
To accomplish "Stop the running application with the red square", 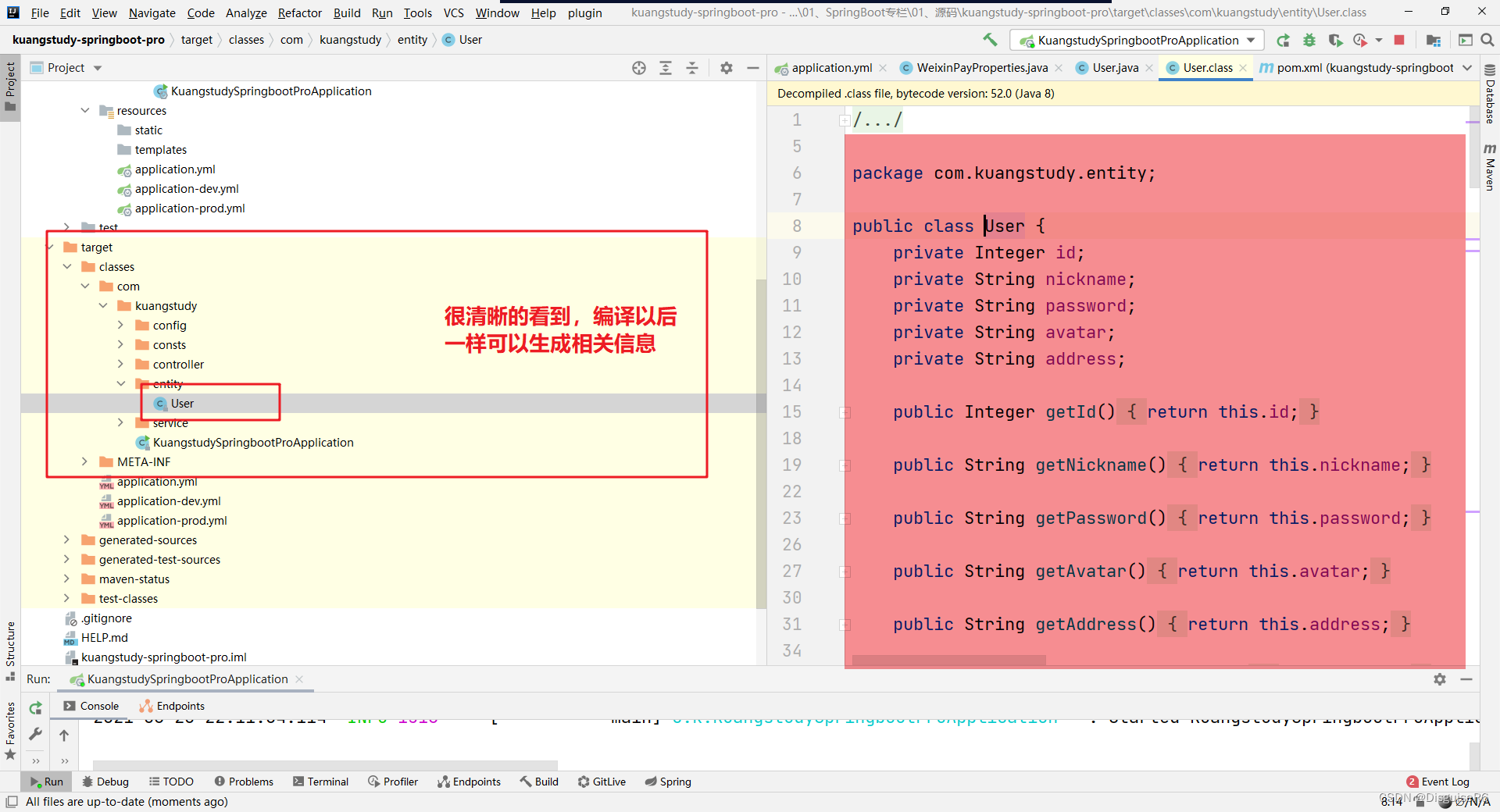I will (x=1400, y=40).
